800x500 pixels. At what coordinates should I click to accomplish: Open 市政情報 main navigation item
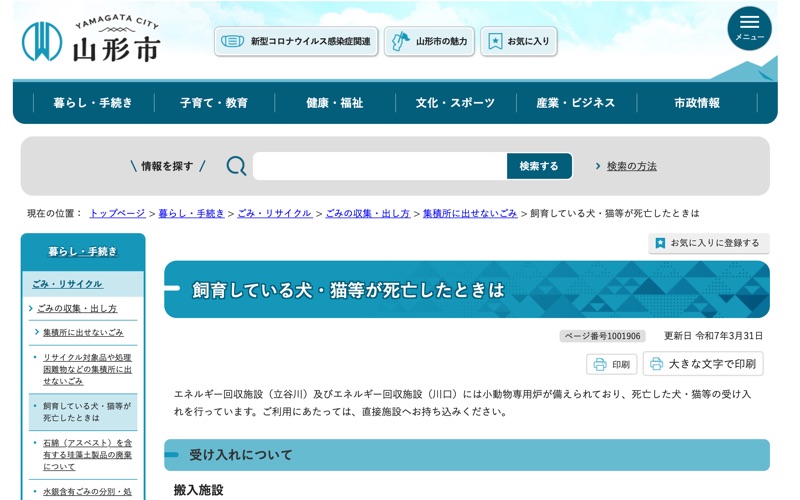tap(697, 103)
